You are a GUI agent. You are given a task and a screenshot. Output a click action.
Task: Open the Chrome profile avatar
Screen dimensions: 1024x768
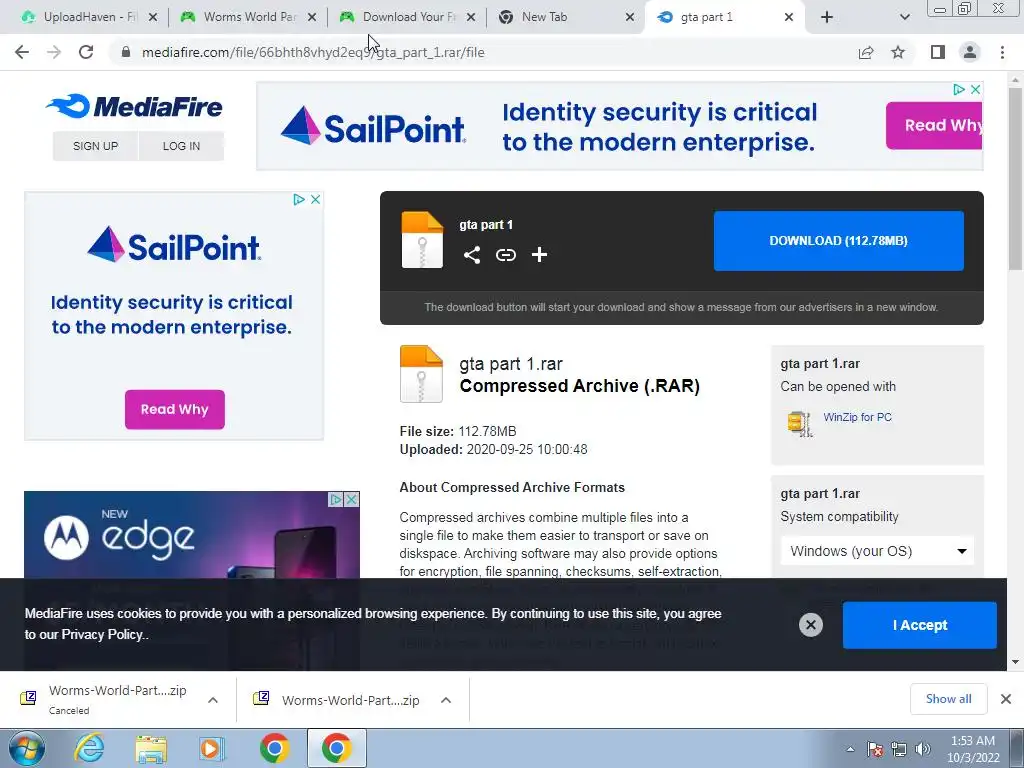point(970,52)
